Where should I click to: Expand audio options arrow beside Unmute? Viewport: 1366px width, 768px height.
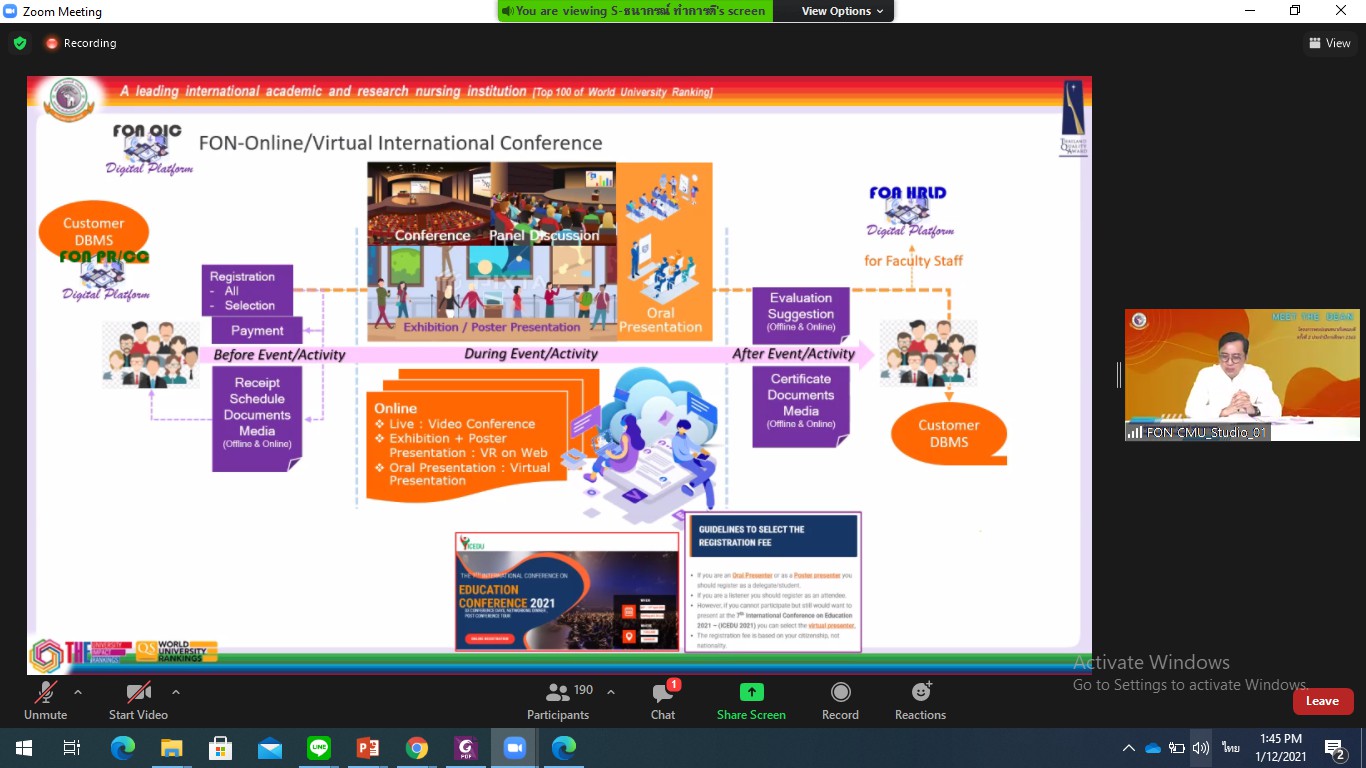pos(78,692)
